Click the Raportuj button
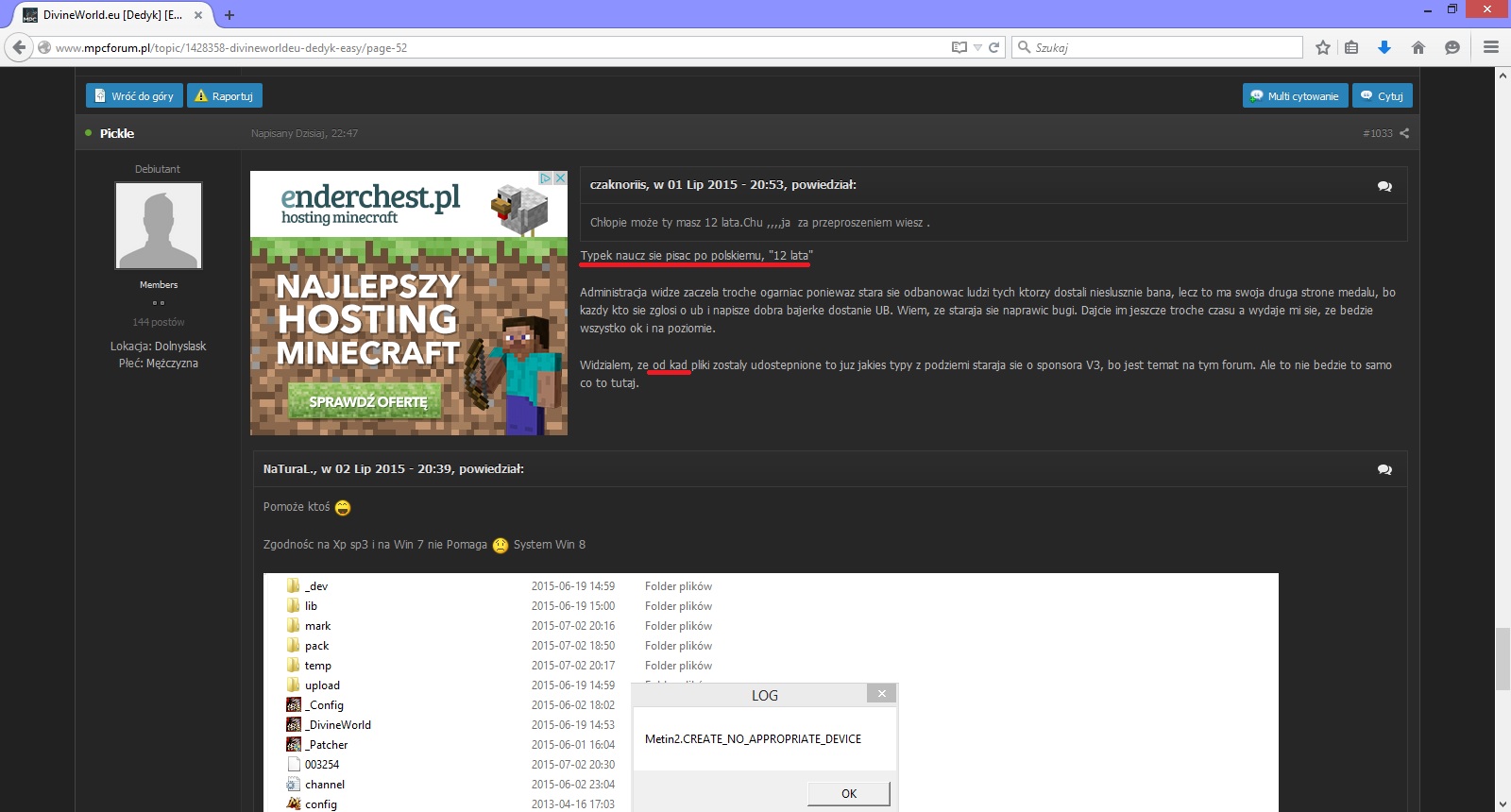 coord(225,95)
